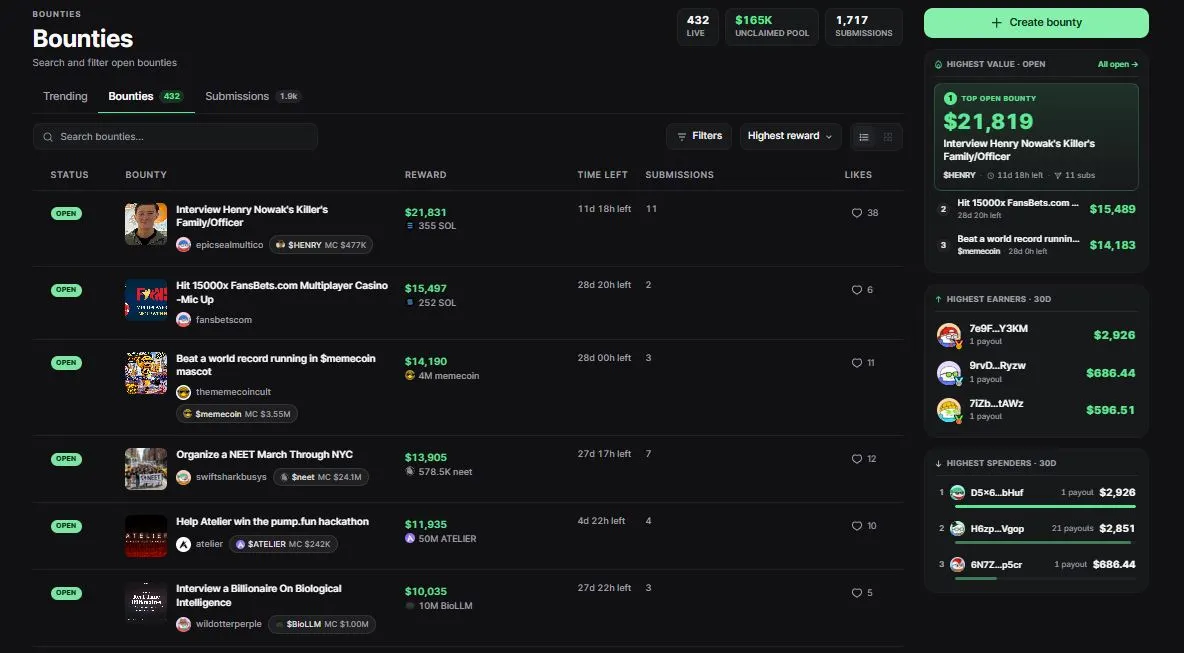Open the Highest reward sort dropdown
Viewport: 1184px width, 653px height.
pos(791,137)
